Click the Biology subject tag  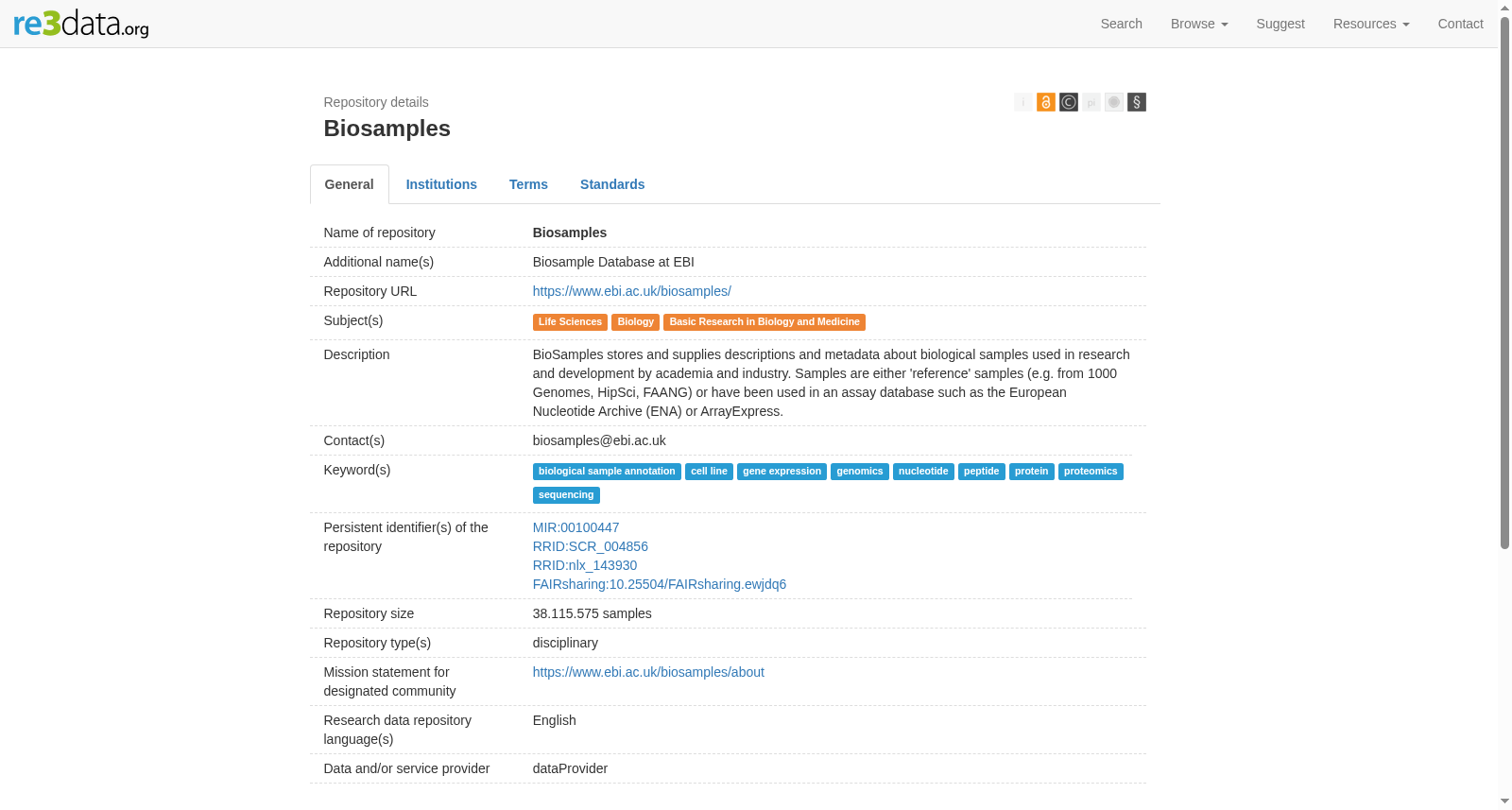coord(636,322)
